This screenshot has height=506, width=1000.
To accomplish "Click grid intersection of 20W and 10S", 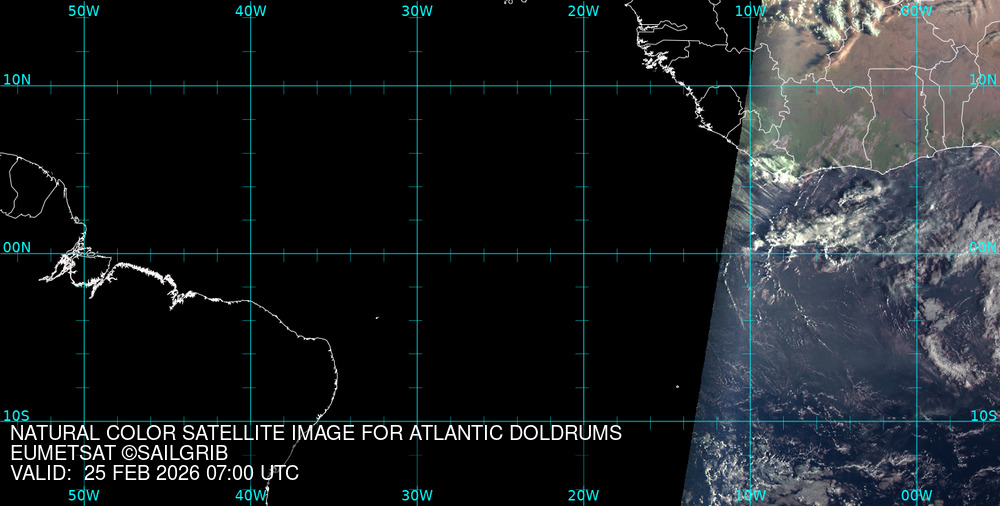I will click(x=584, y=421).
